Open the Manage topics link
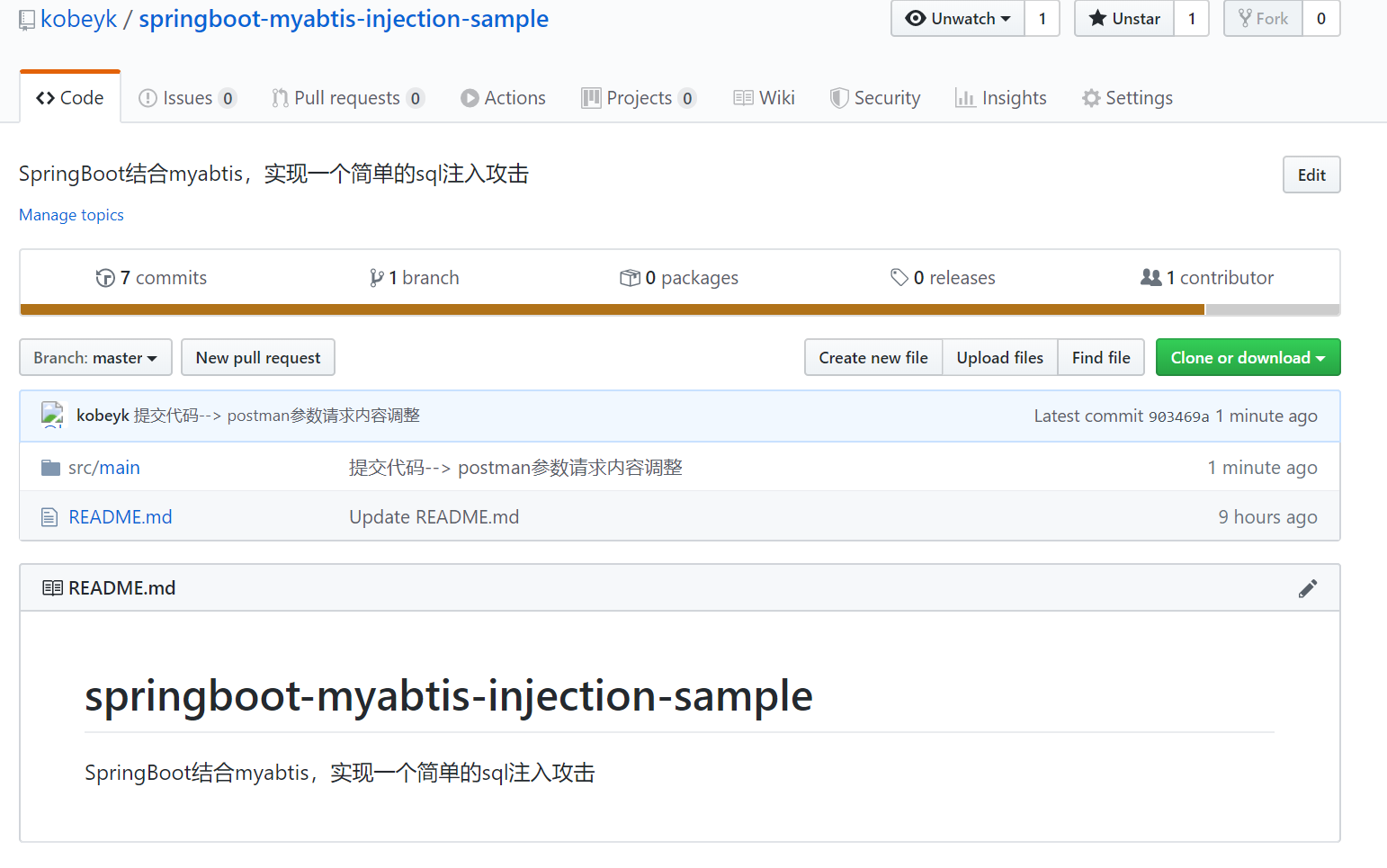 71,214
